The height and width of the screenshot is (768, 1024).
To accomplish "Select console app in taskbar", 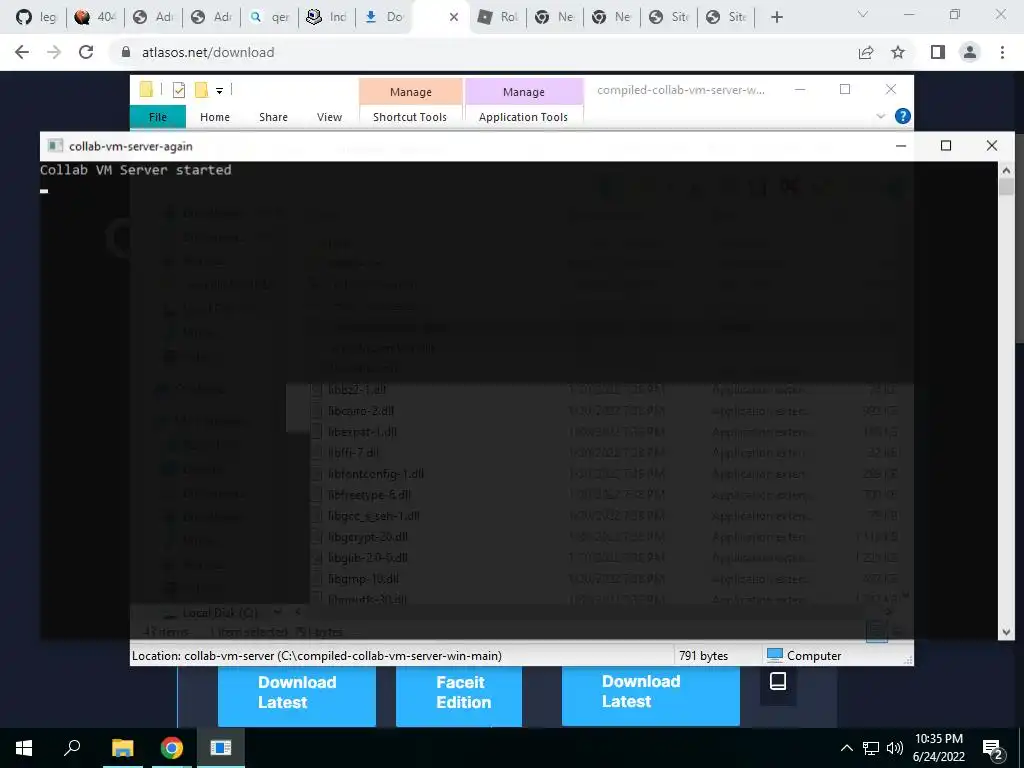I will pos(221,748).
